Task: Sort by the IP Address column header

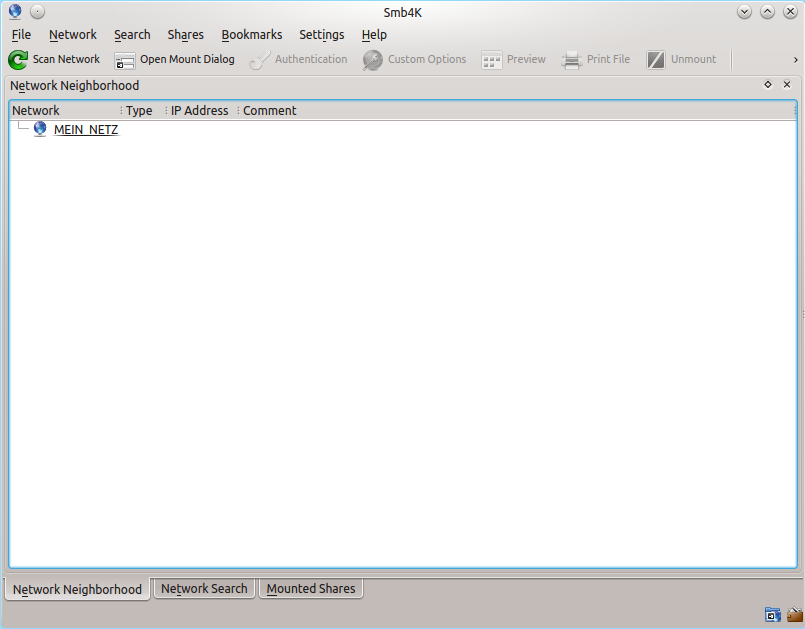Action: coord(202,110)
